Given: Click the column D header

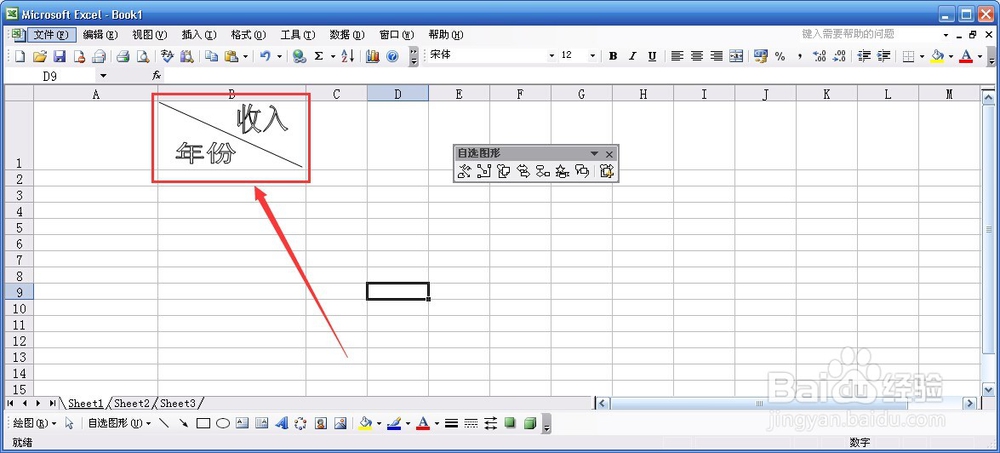Looking at the screenshot, I should [397, 94].
